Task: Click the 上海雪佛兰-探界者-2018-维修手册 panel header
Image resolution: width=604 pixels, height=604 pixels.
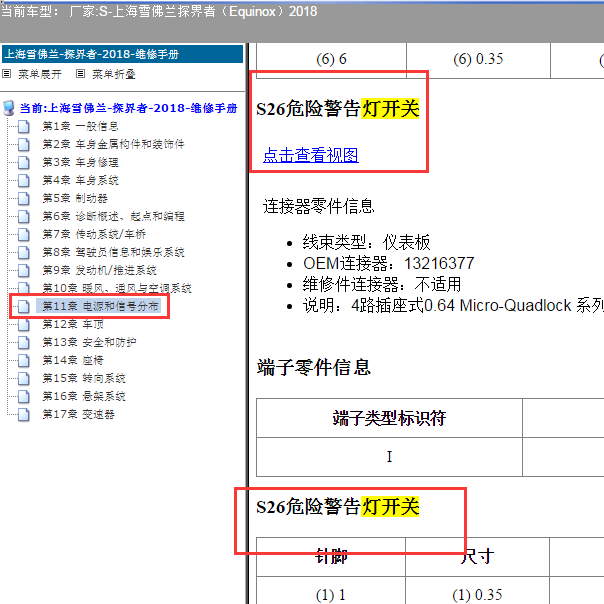Action: click(122, 54)
